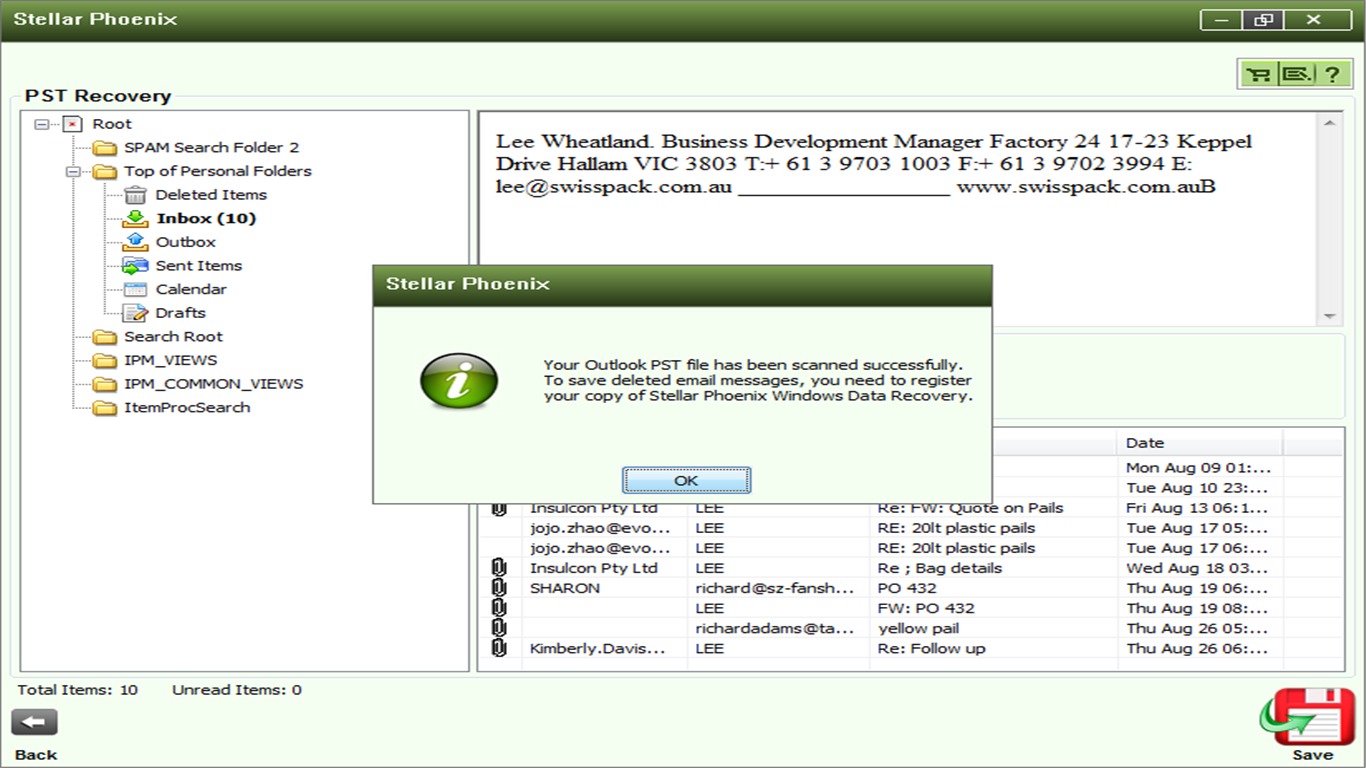Click 'SHARON' sender cell
The width and height of the screenshot is (1366, 768).
tap(565, 588)
